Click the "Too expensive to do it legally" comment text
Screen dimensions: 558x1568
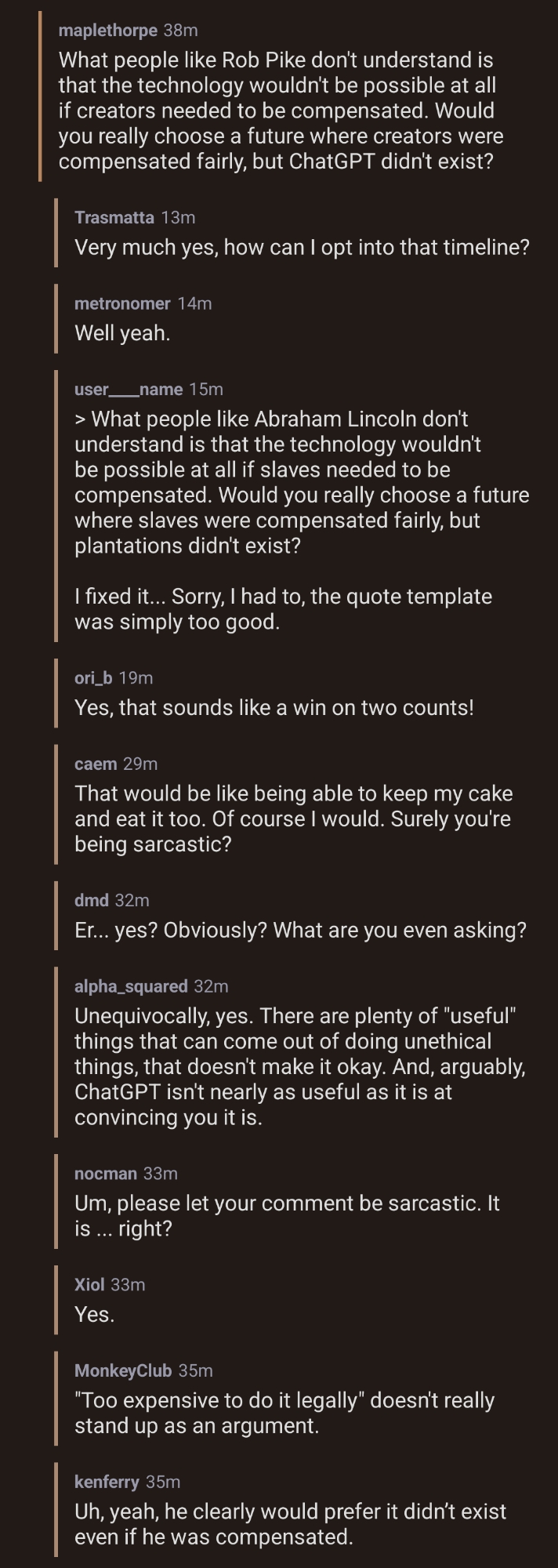(x=284, y=1414)
